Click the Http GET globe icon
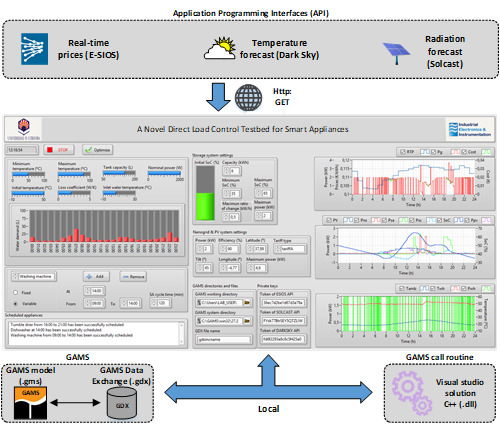This screenshot has width=500, height=430. click(x=248, y=97)
